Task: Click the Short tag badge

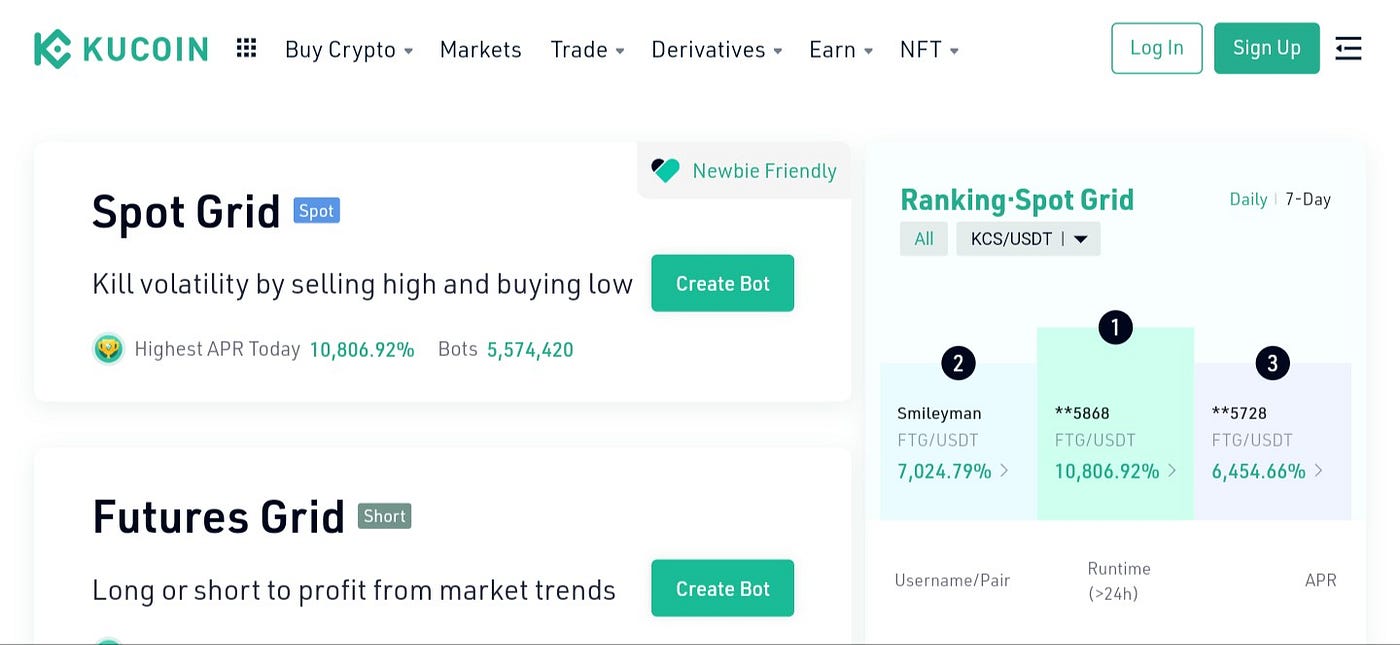Action: click(385, 516)
